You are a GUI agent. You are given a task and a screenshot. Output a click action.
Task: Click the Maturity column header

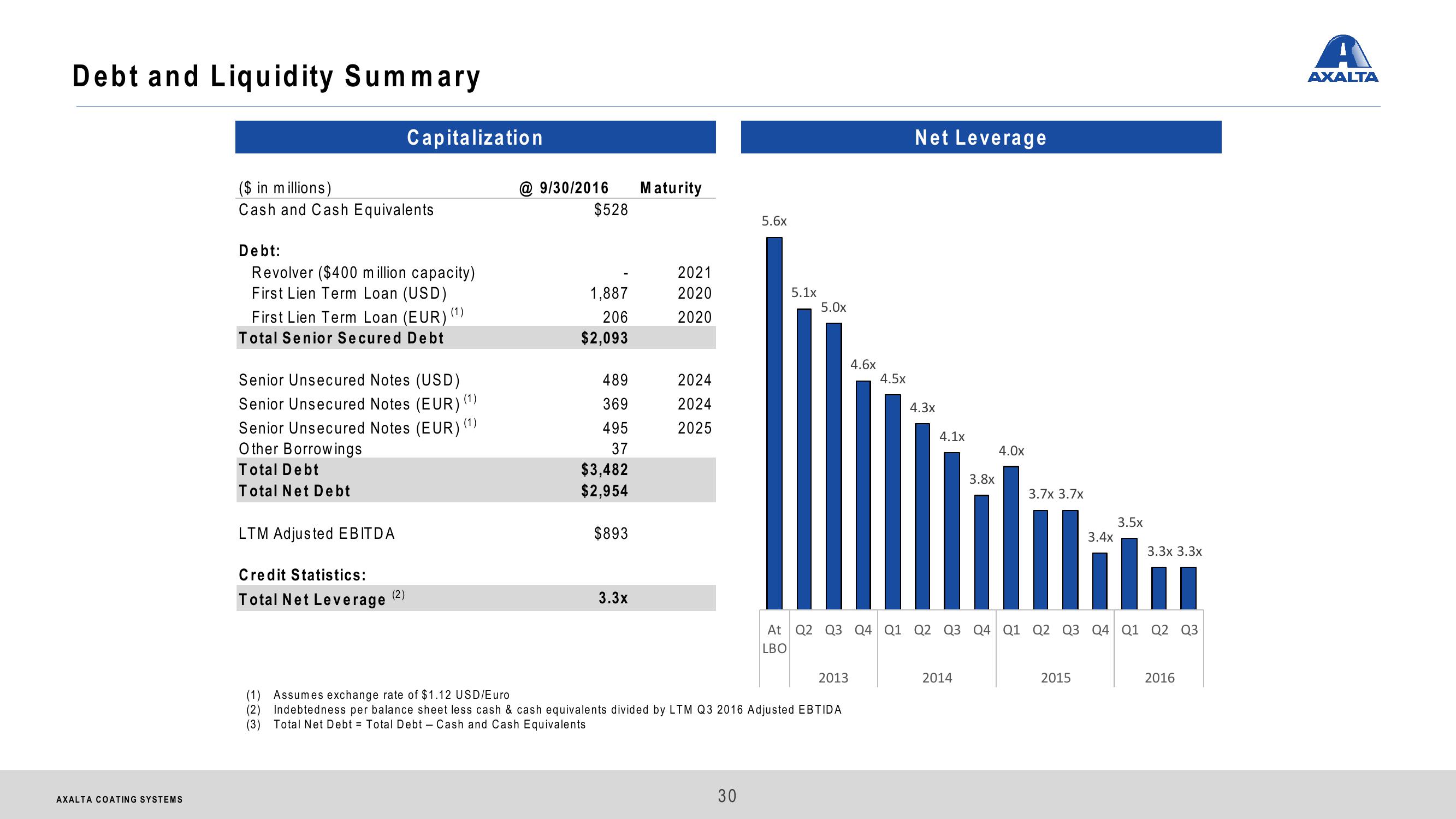click(x=671, y=188)
